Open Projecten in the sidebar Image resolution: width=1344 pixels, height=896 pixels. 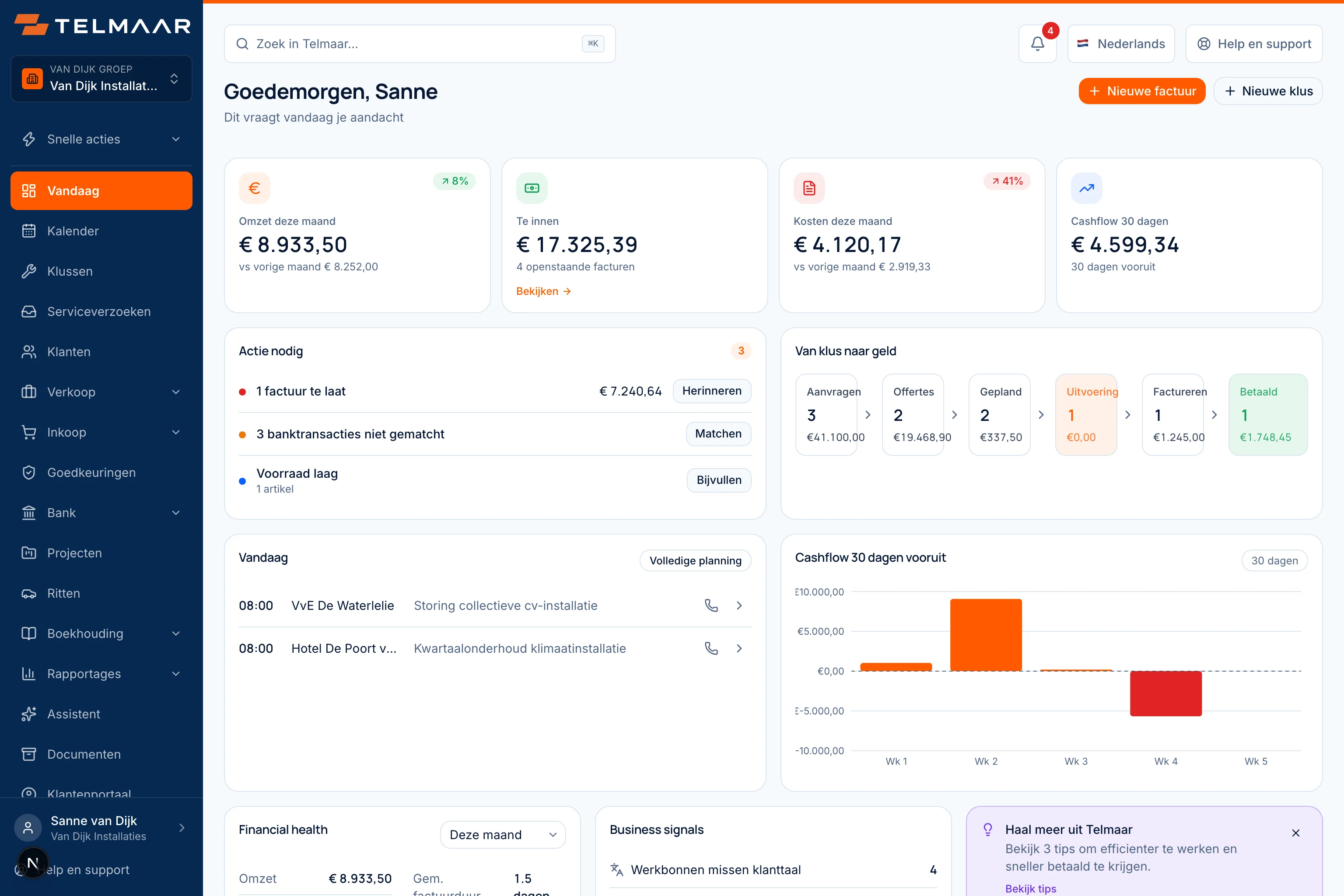tap(101, 553)
